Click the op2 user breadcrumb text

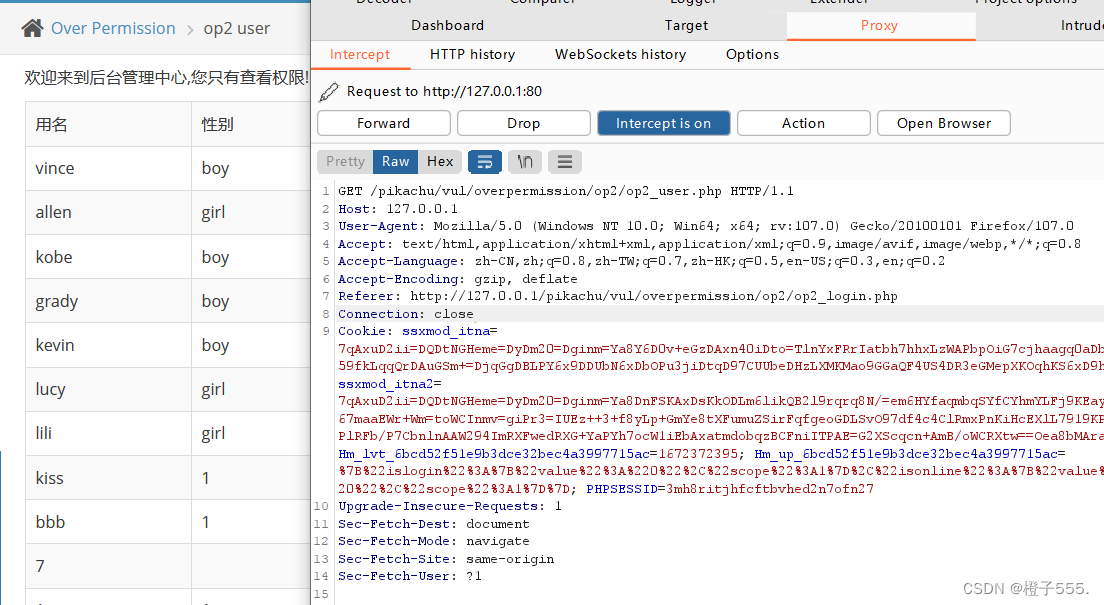pos(237,28)
